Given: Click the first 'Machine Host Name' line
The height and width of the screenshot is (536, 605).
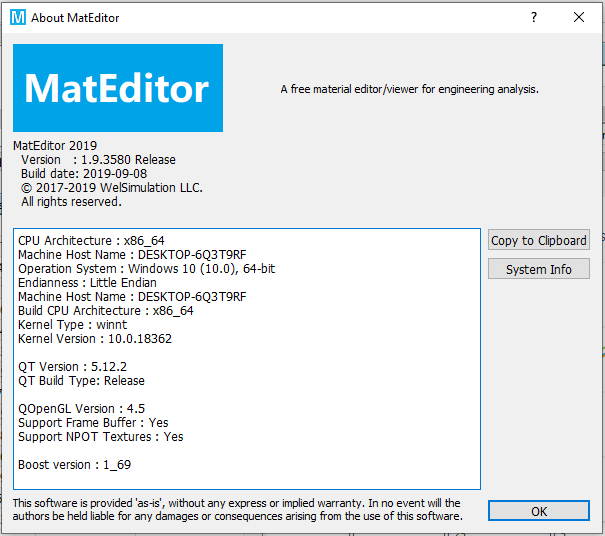Looking at the screenshot, I should [x=132, y=255].
